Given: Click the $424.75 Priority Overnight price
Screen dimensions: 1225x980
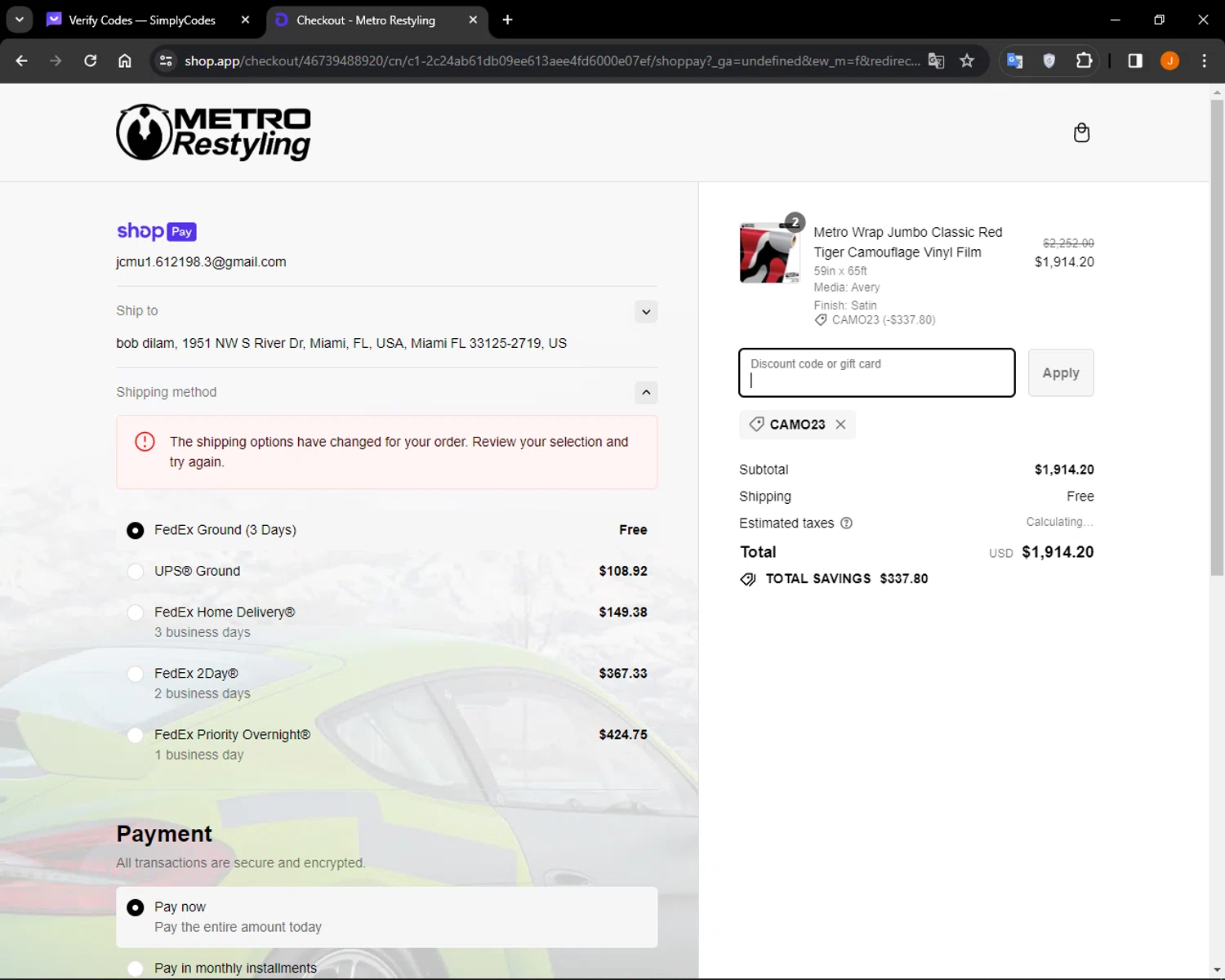Looking at the screenshot, I should 623,735.
